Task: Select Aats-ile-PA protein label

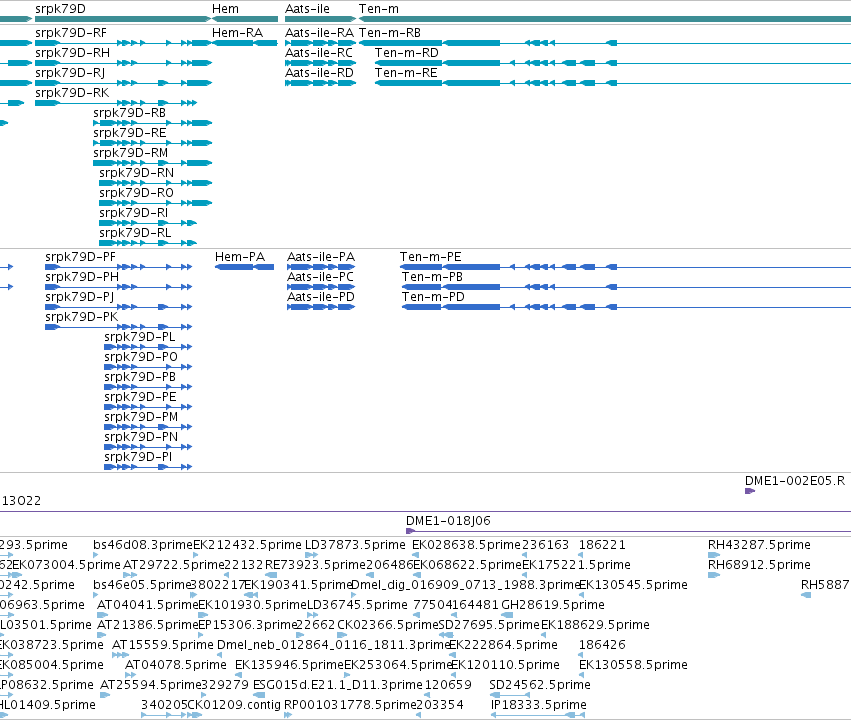Action: (x=321, y=257)
